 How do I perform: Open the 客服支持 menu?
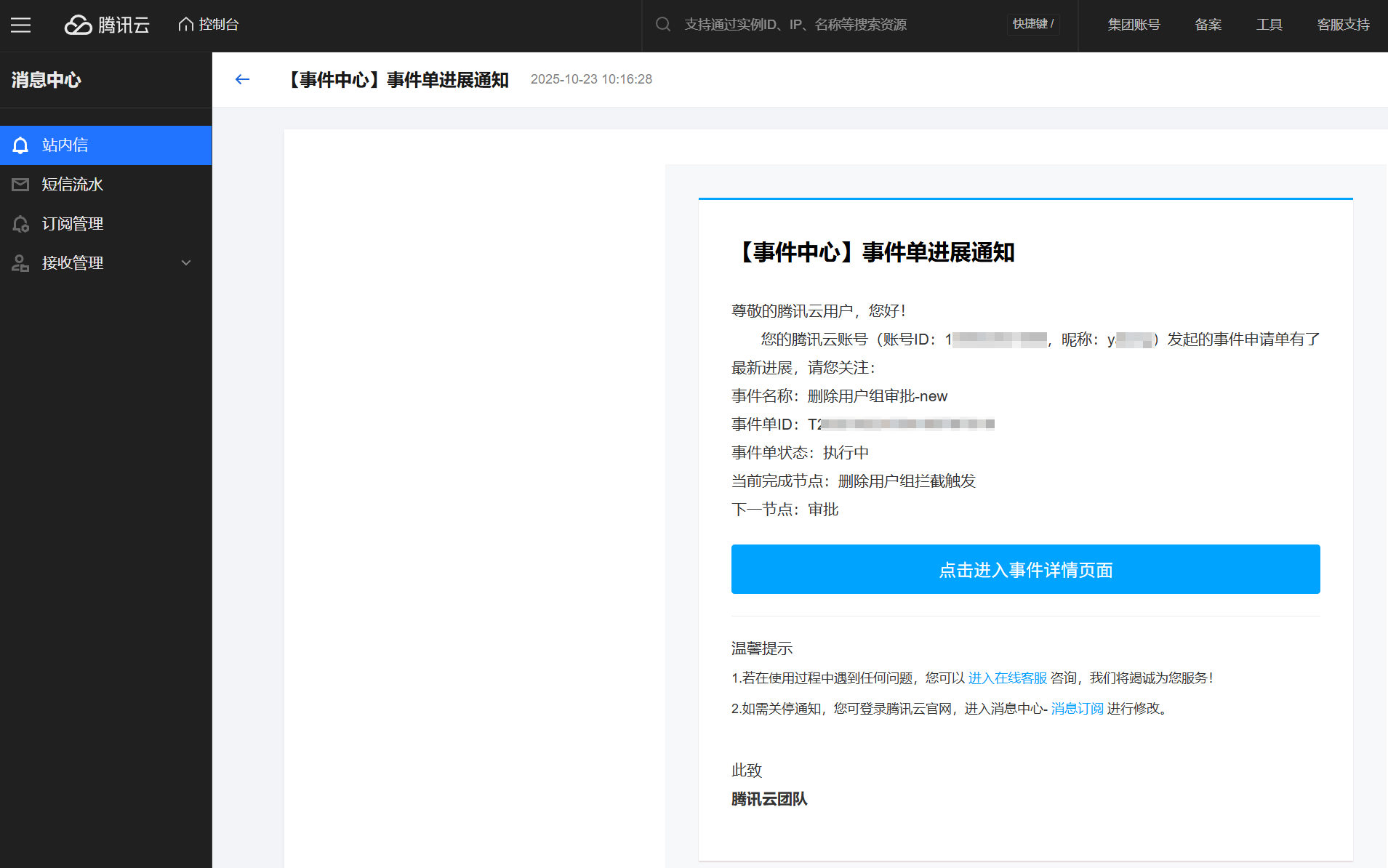1343,25
